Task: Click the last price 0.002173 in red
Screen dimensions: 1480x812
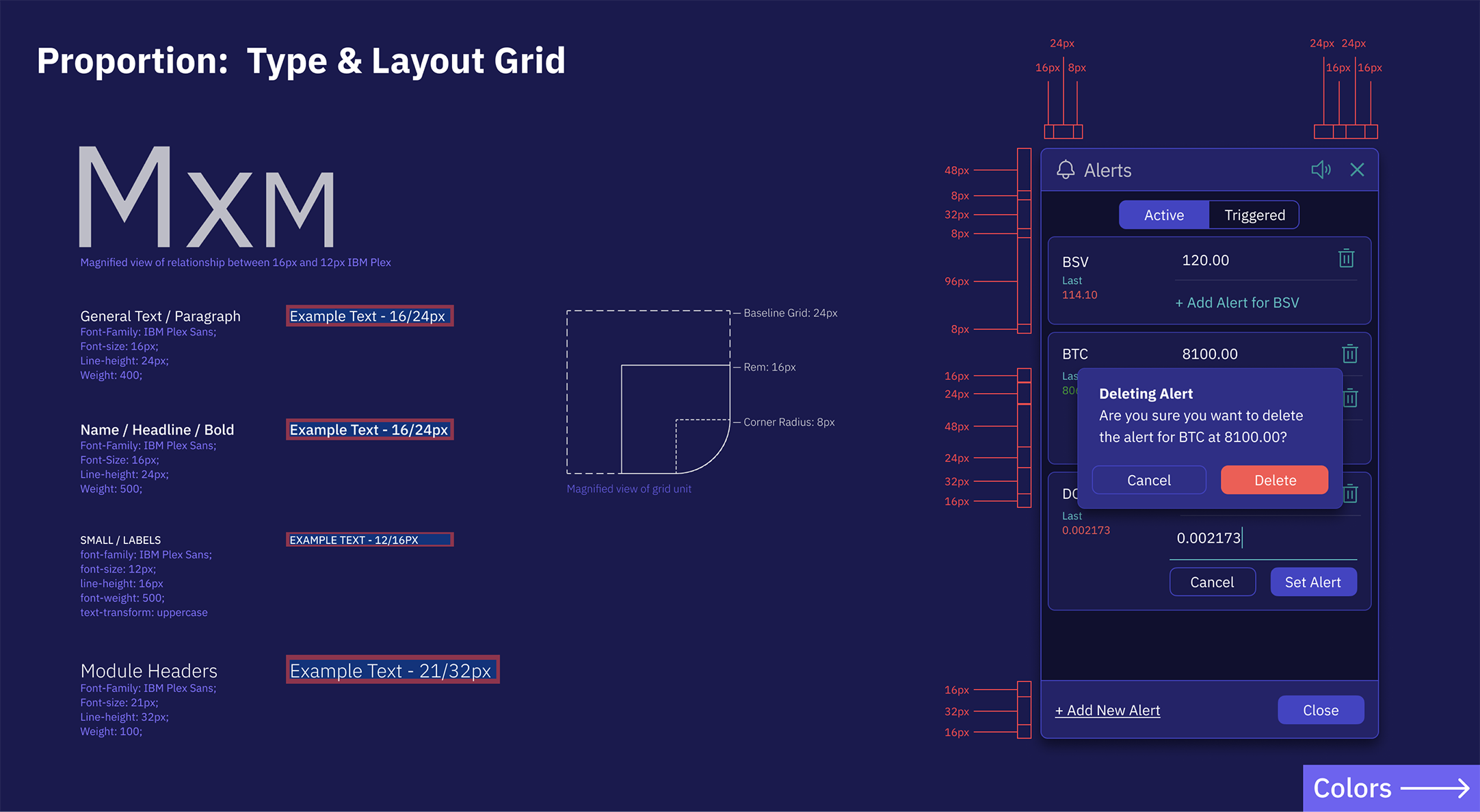Action: click(x=1085, y=530)
